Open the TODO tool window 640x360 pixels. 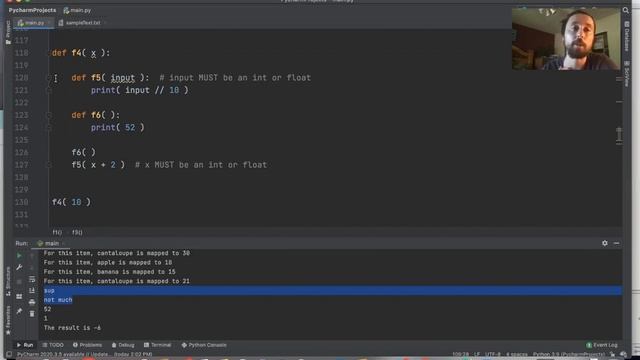click(x=53, y=345)
